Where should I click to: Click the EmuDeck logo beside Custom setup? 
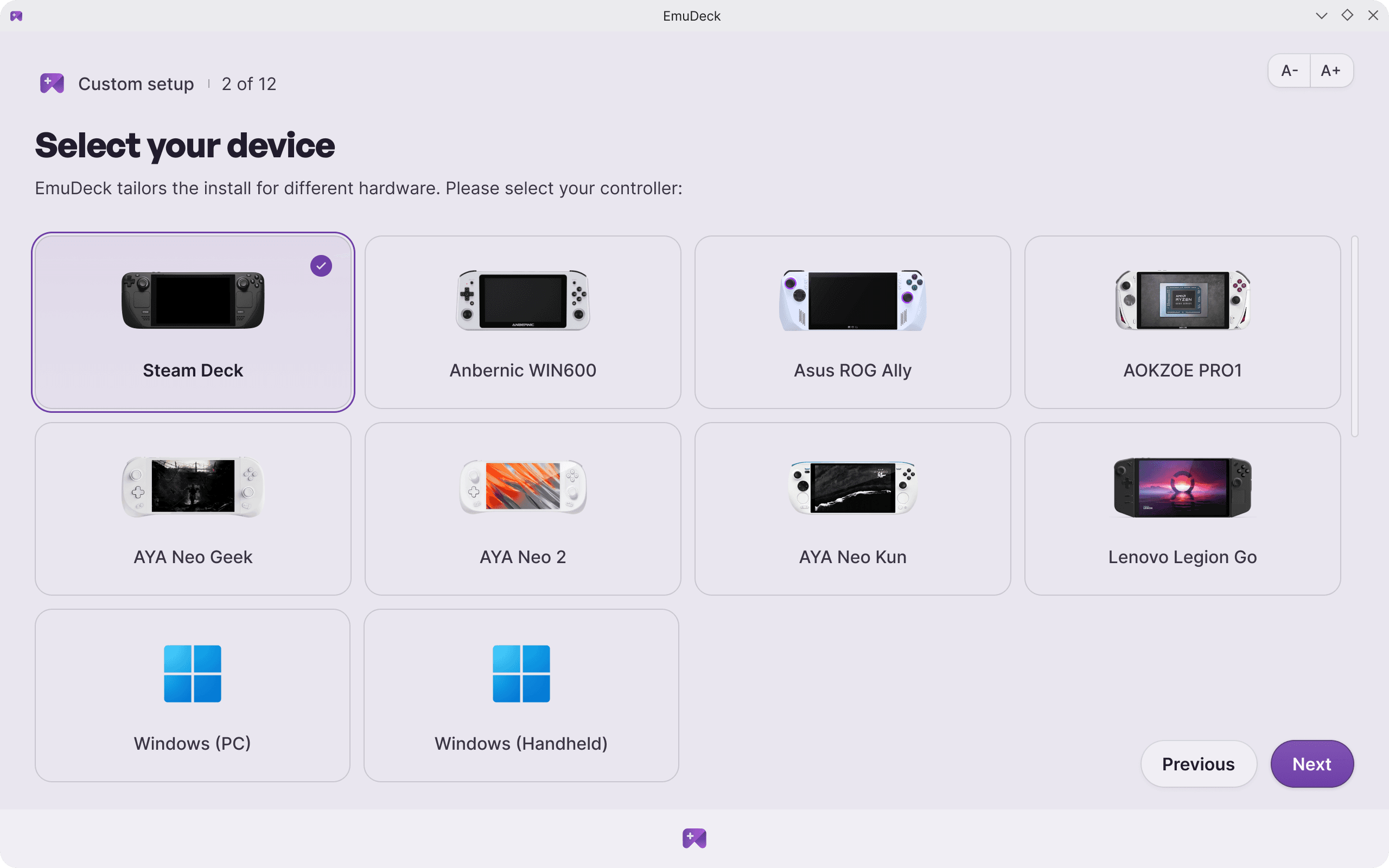[52, 84]
